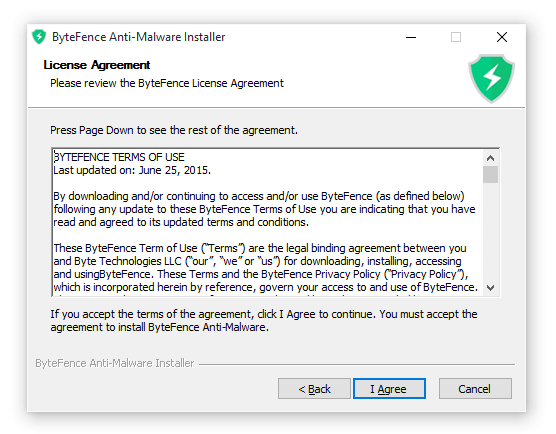
Task: Click the 'Press Page Down' instruction text
Action: 174,130
